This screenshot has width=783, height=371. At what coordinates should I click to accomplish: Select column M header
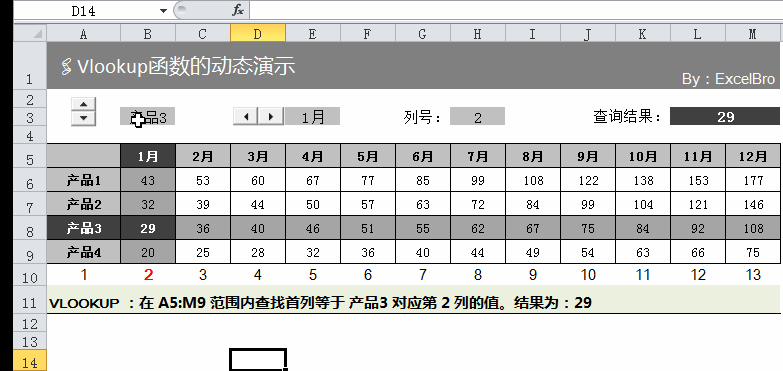(753, 34)
